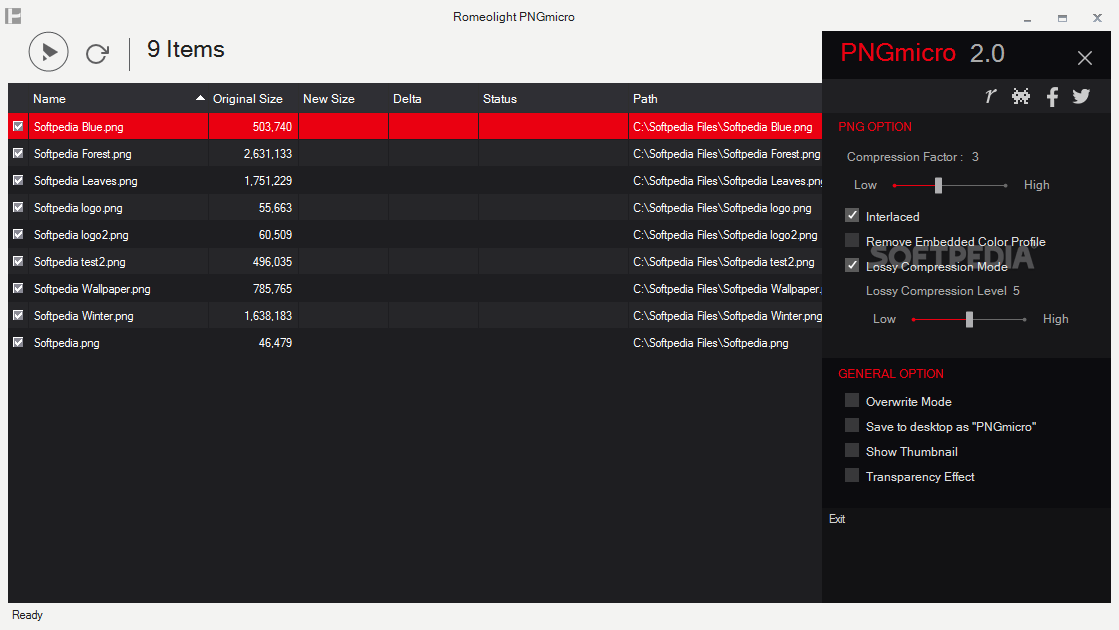This screenshot has height=630, width=1119.
Task: Click the 1,638,183 size value
Action: click(268, 315)
